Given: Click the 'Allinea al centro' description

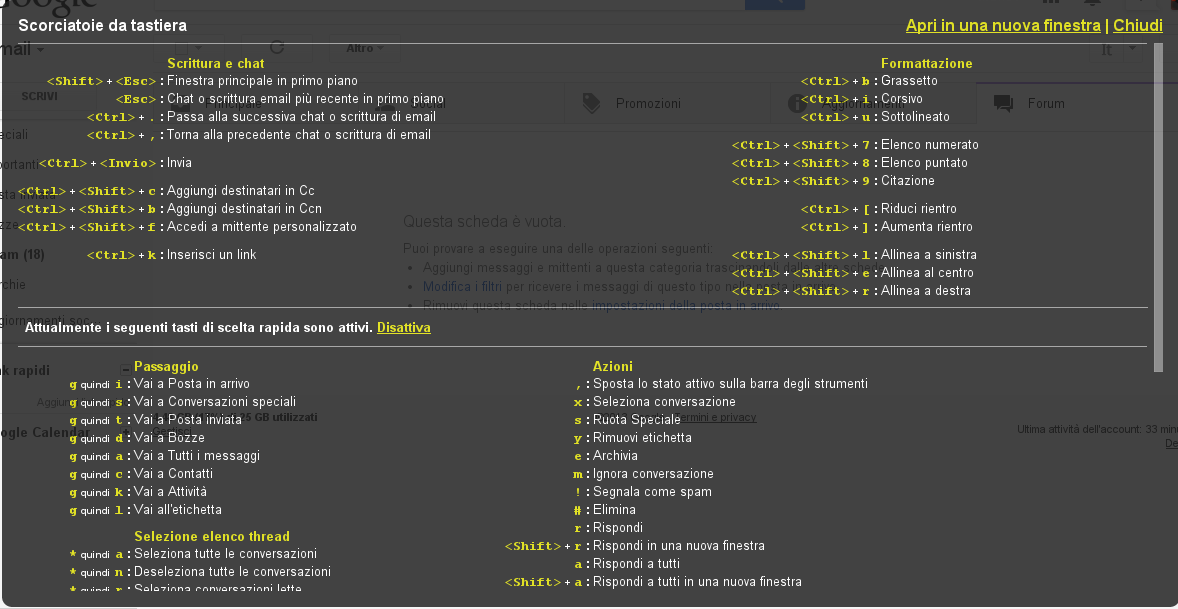Looking at the screenshot, I should tap(927, 273).
